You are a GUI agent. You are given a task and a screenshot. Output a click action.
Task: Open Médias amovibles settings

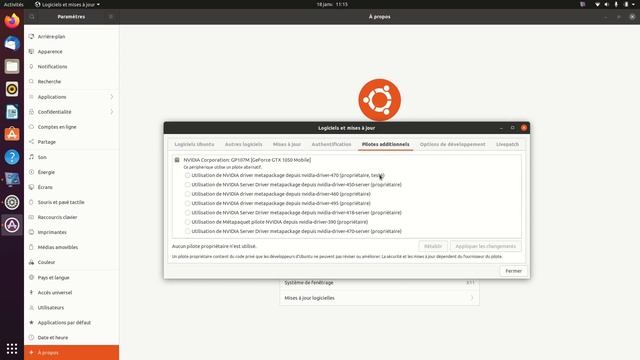[x=71, y=247]
